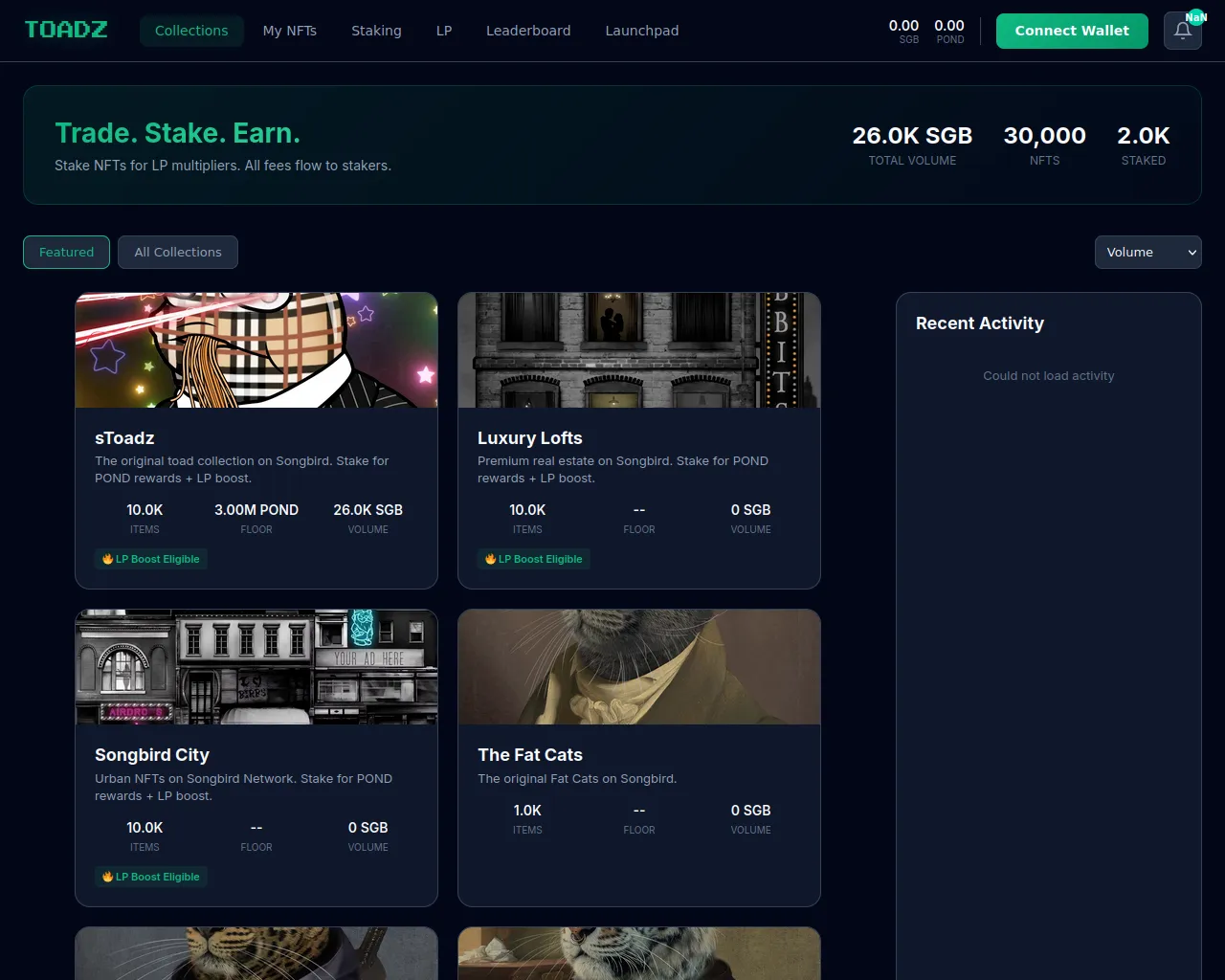
Task: Click the Luxury Lofts LP Boost Eligible badge
Action: tap(534, 559)
